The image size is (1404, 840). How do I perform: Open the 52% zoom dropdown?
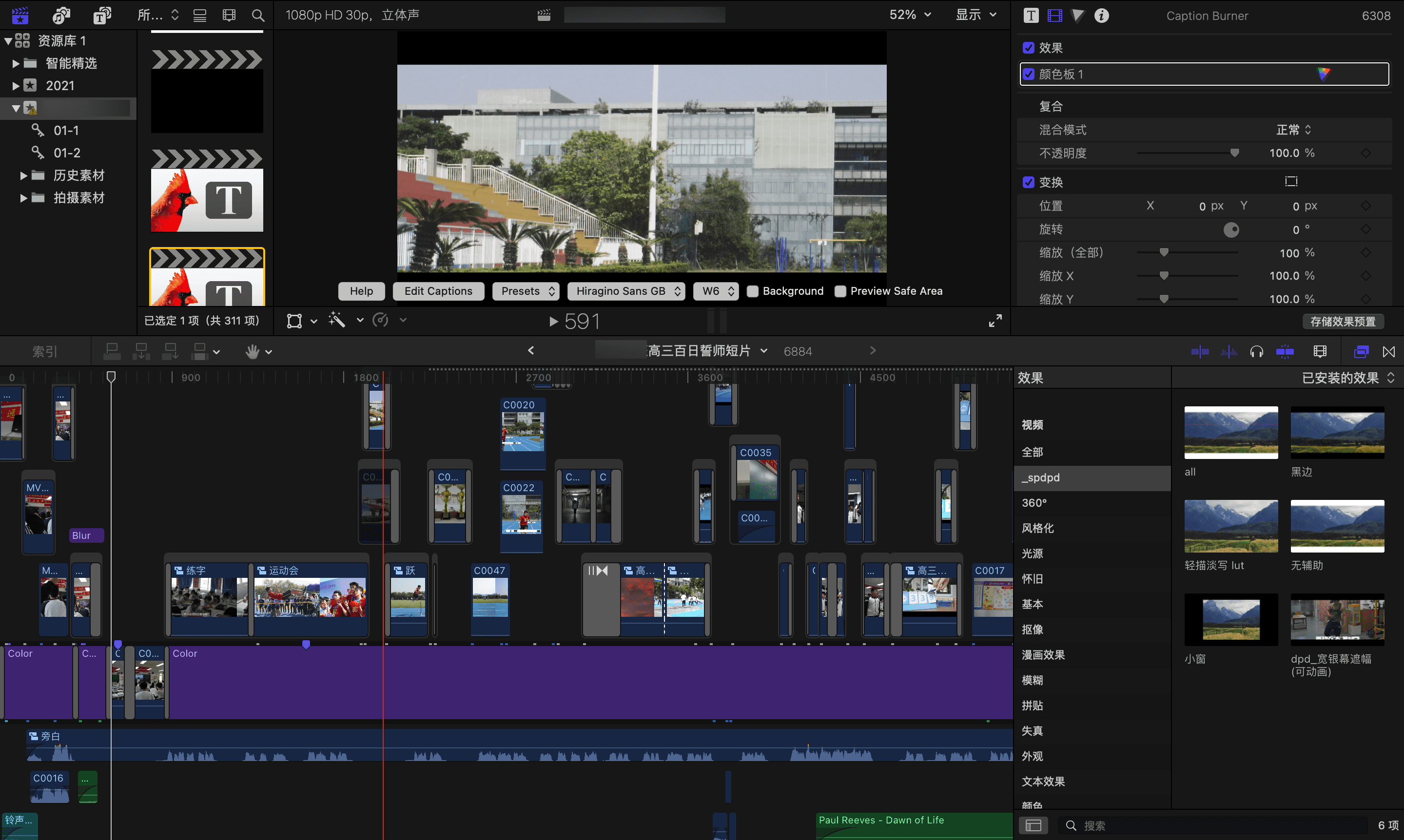910,15
